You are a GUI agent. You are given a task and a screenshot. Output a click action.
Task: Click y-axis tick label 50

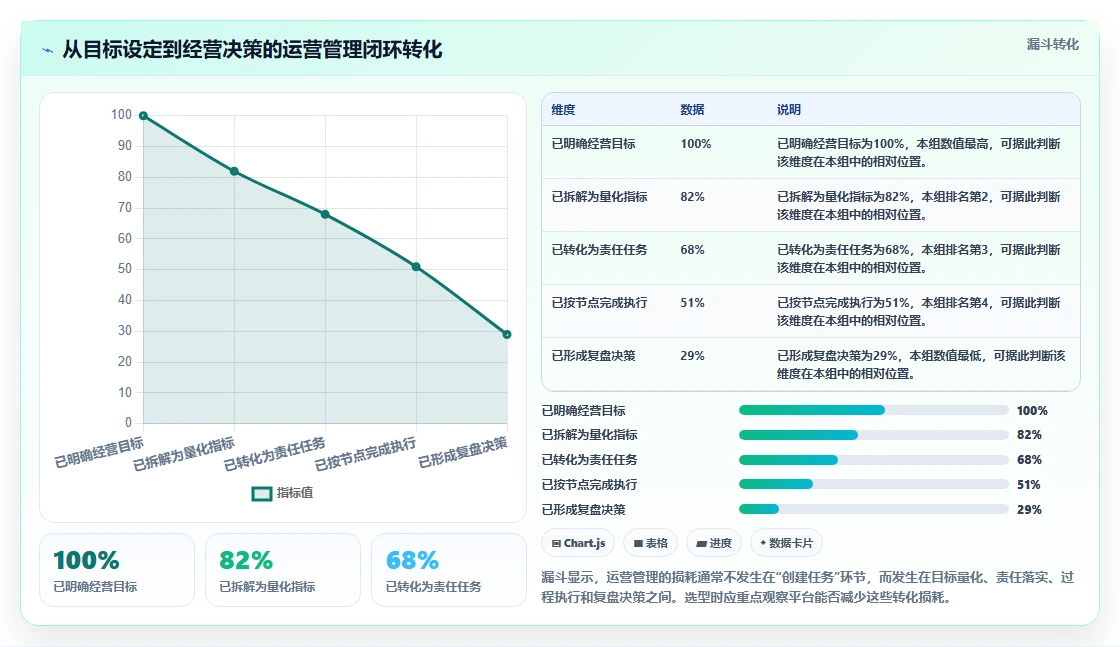[x=125, y=269]
